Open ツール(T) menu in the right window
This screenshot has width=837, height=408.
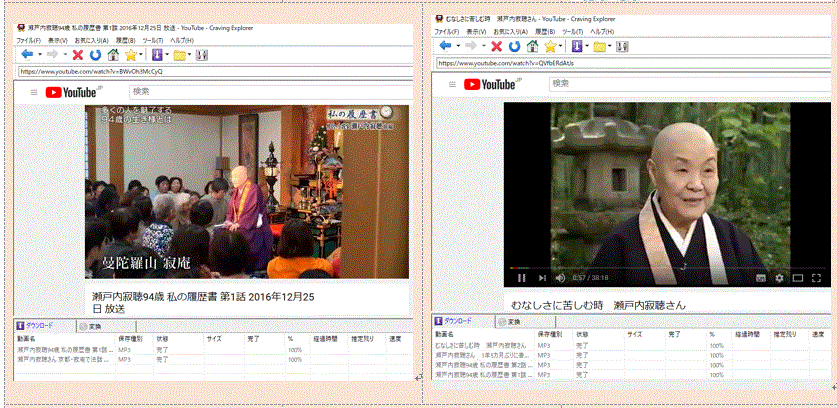coord(573,32)
